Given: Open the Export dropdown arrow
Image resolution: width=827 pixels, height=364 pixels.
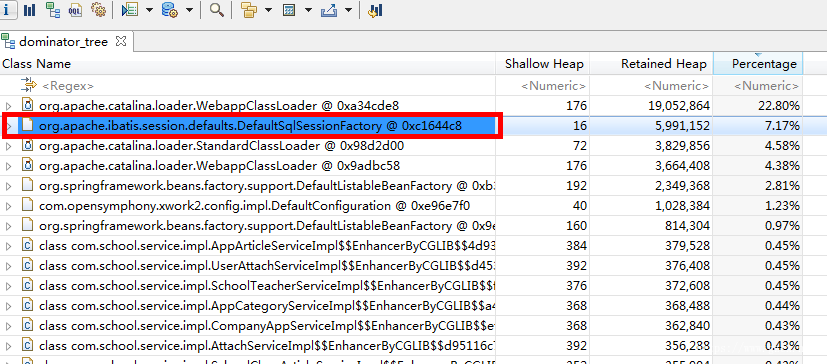Looking at the screenshot, I should pos(348,10).
